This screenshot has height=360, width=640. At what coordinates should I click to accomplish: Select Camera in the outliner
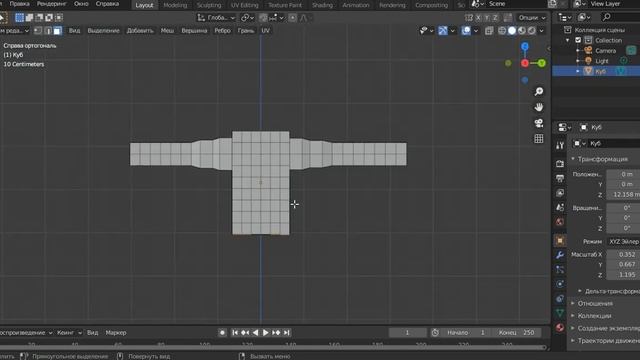point(605,51)
